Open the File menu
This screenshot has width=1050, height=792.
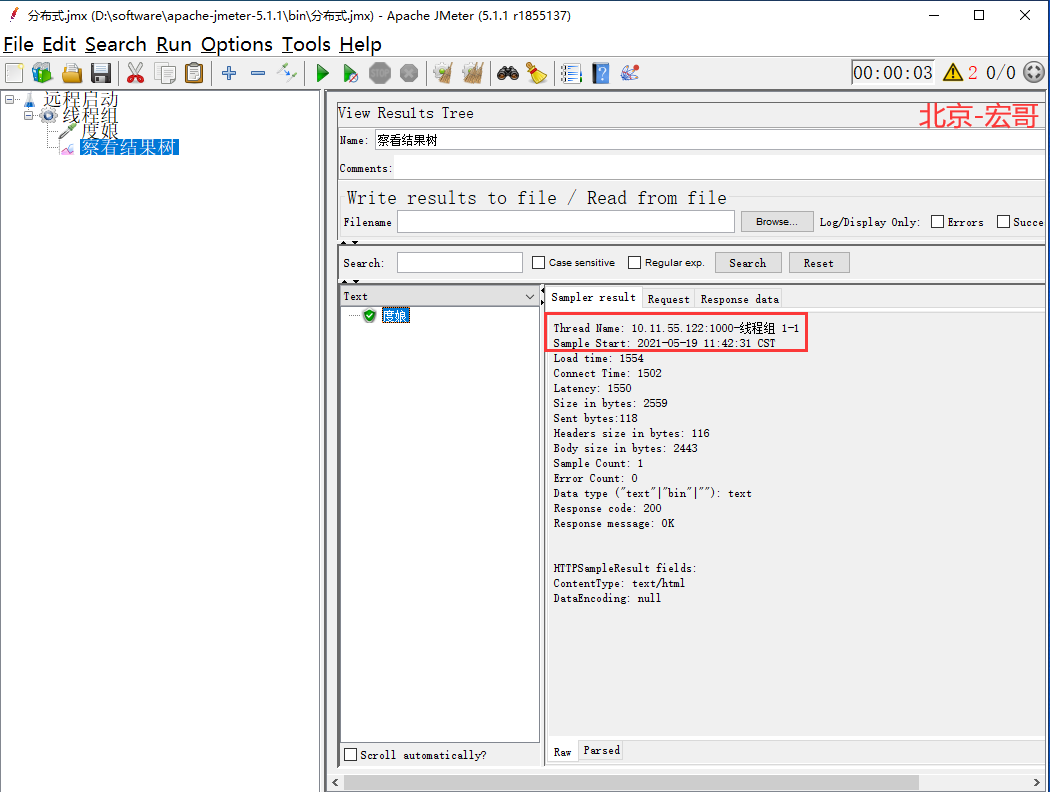coord(18,44)
